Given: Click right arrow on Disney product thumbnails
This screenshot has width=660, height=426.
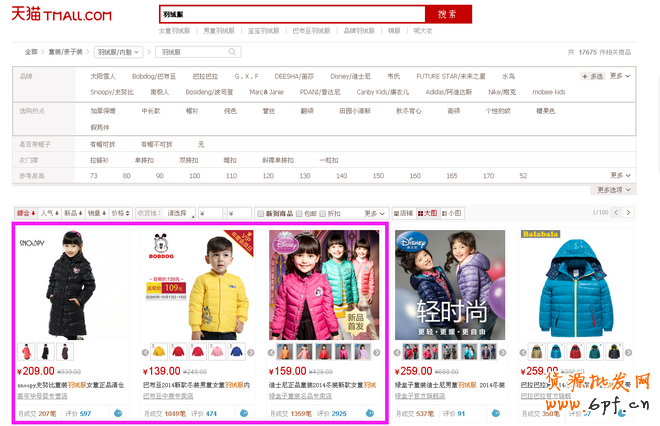Looking at the screenshot, I should click(x=376, y=352).
